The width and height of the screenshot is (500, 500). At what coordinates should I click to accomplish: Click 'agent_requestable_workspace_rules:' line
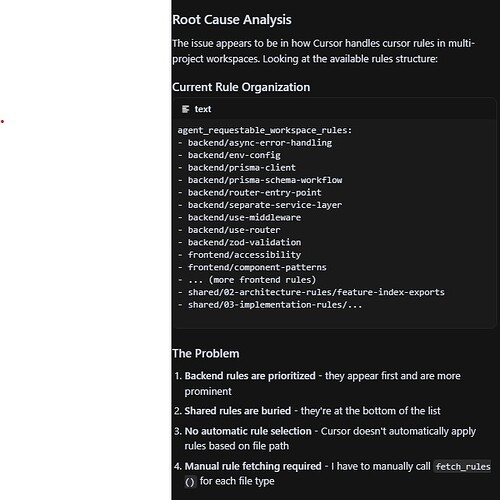pyautogui.click(x=265, y=130)
